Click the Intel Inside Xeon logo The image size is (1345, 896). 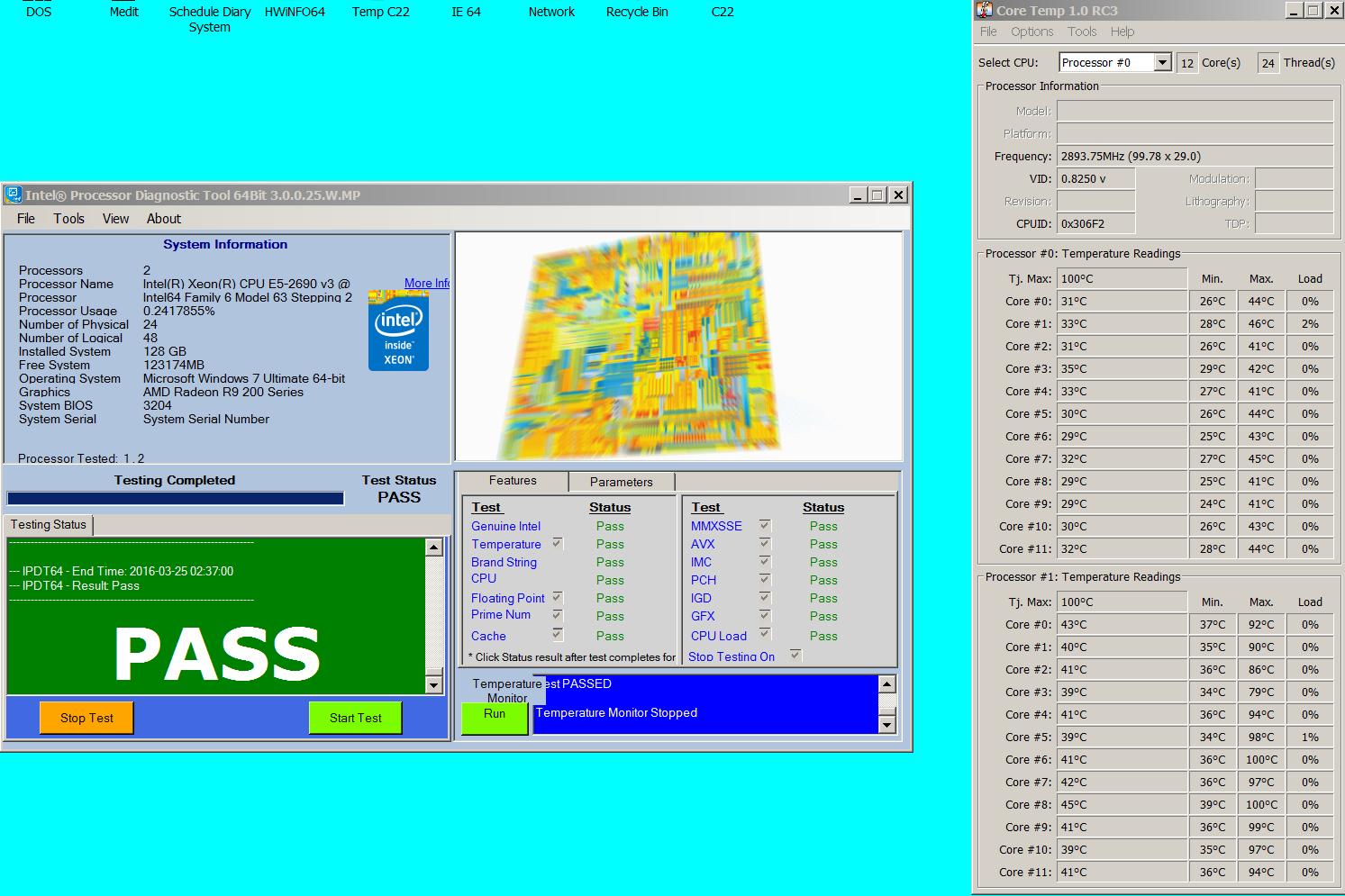tap(398, 334)
